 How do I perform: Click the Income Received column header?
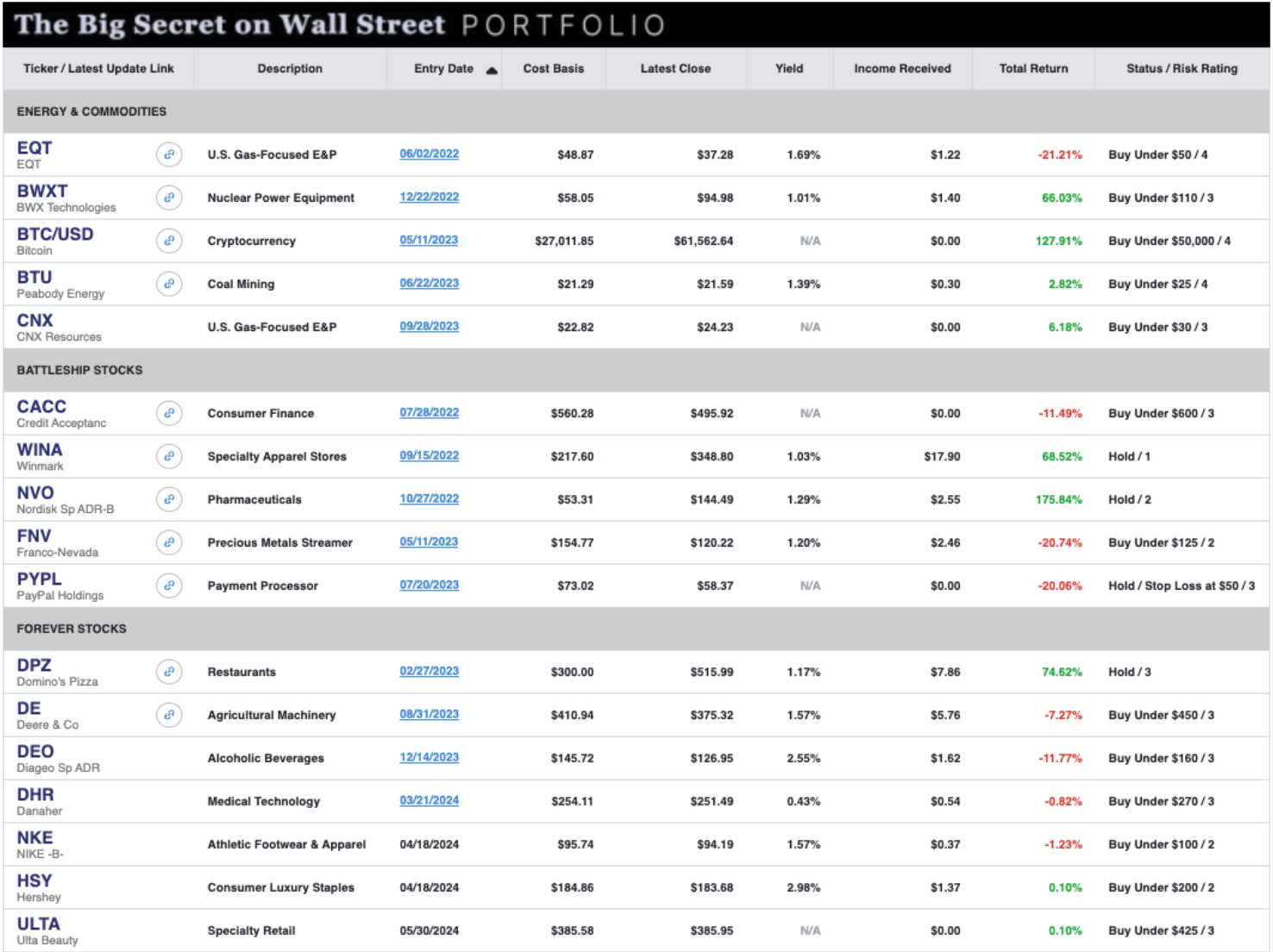coord(902,68)
